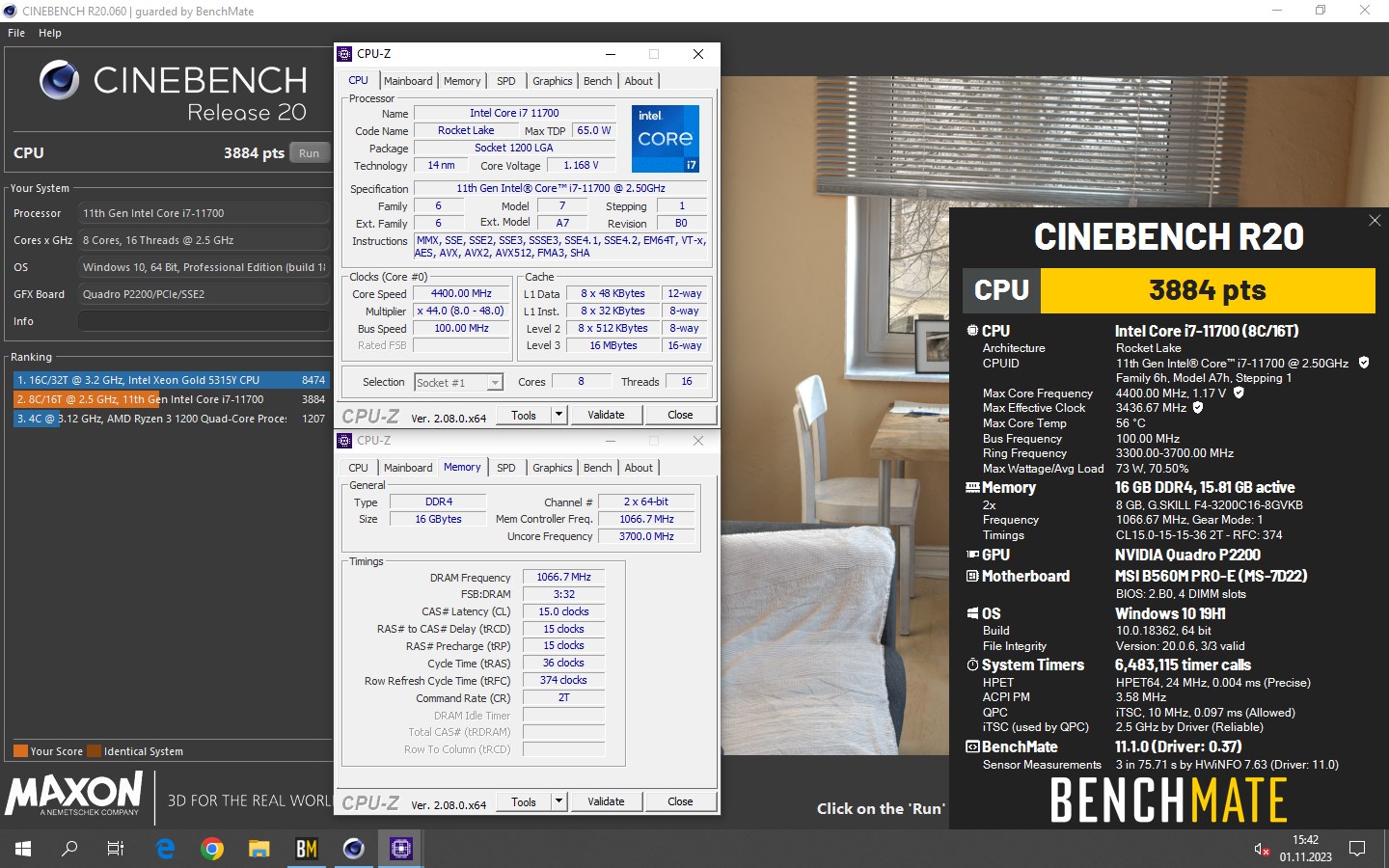The width and height of the screenshot is (1389, 868).
Task: Click the OS Windows icon in BenchMate panel
Action: [x=972, y=613]
